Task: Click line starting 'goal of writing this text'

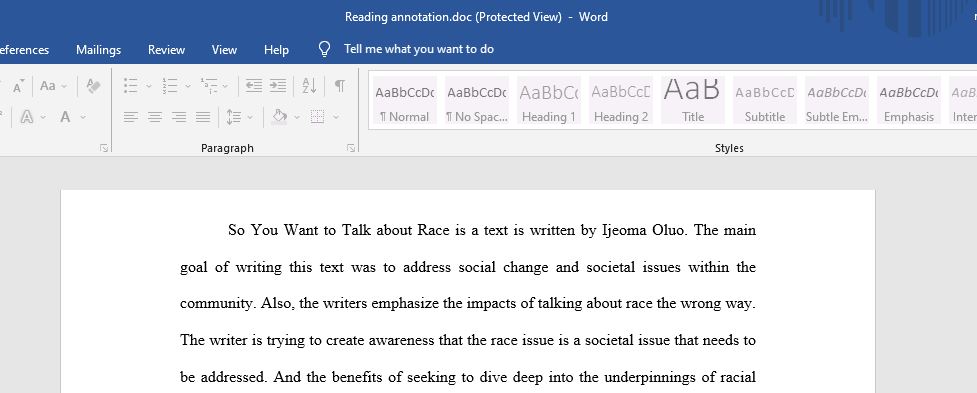Action: [468, 267]
